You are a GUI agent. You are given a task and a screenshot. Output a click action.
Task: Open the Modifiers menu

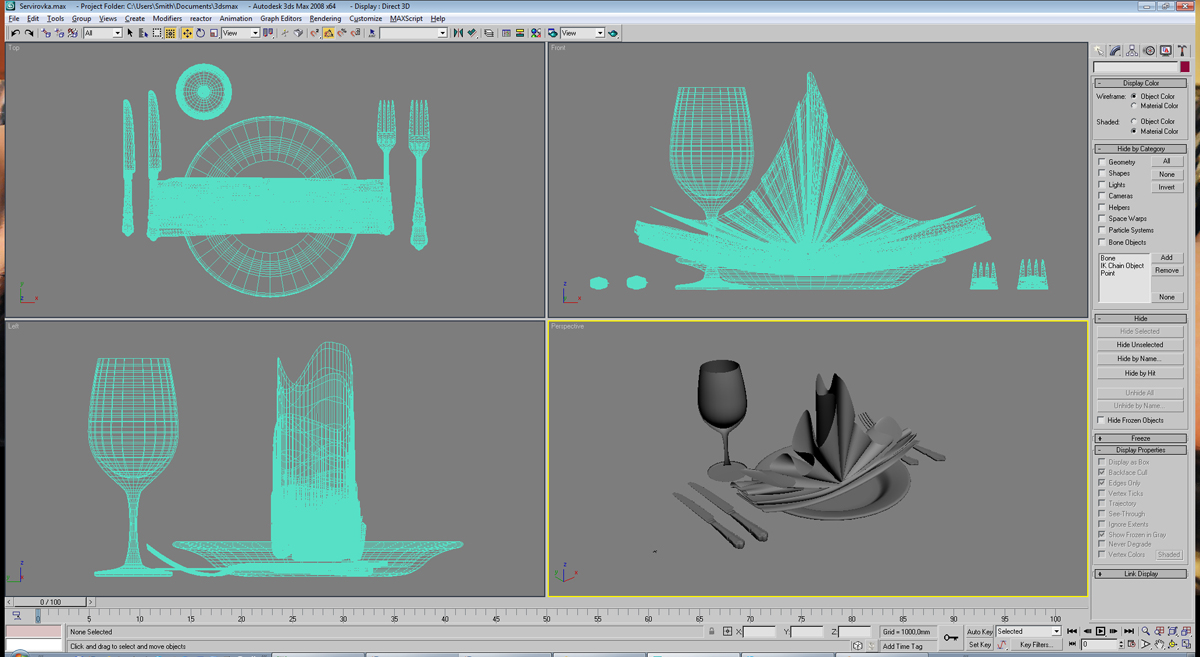(167, 18)
